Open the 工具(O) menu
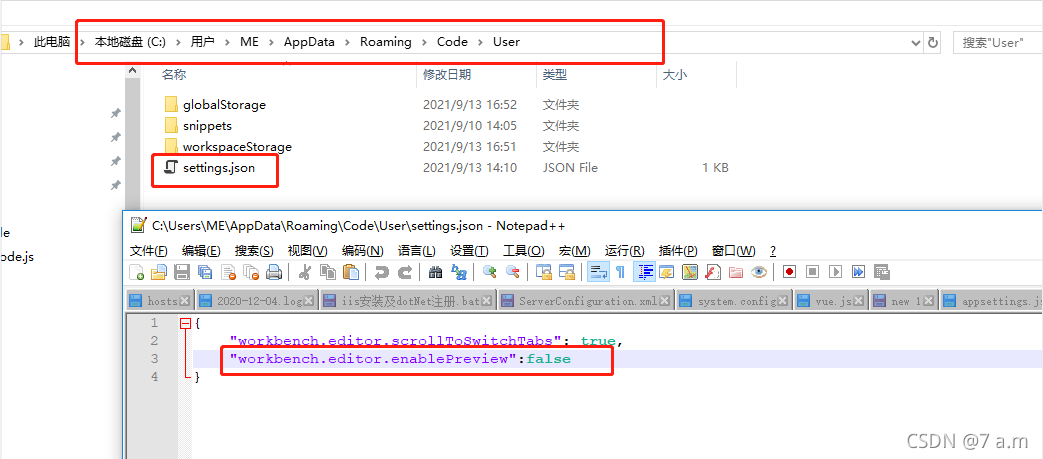 pyautogui.click(x=523, y=251)
